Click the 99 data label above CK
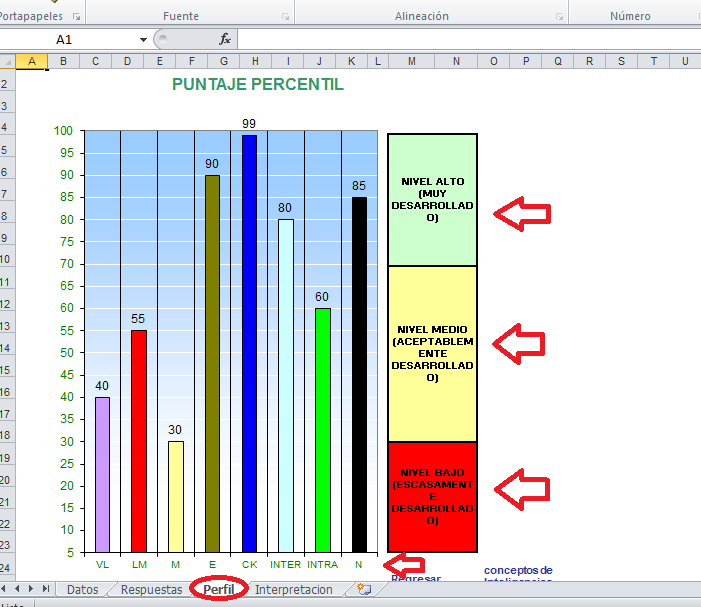The width and height of the screenshot is (701, 607). coord(249,124)
